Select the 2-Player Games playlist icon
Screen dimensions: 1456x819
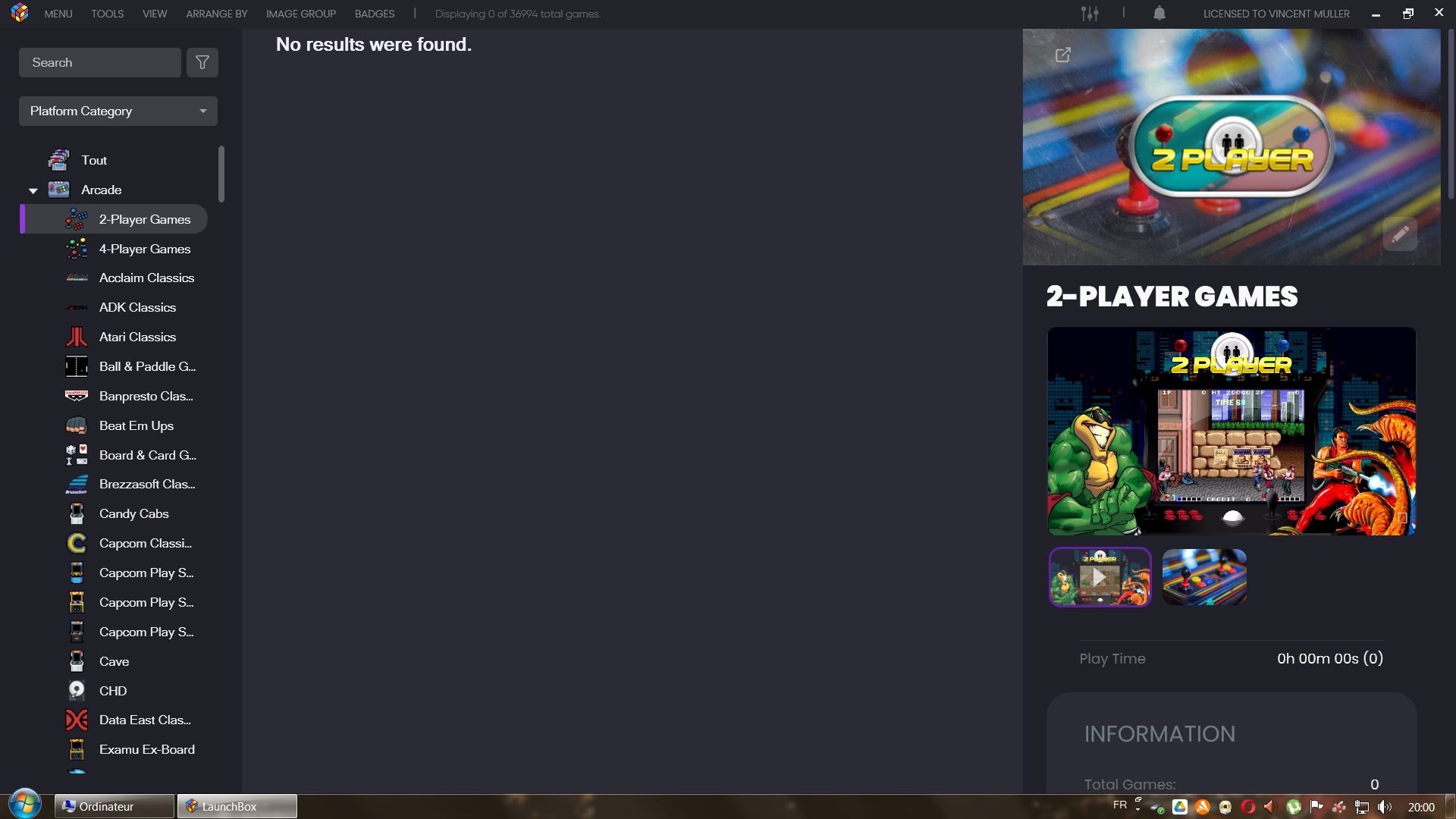pyautogui.click(x=77, y=219)
